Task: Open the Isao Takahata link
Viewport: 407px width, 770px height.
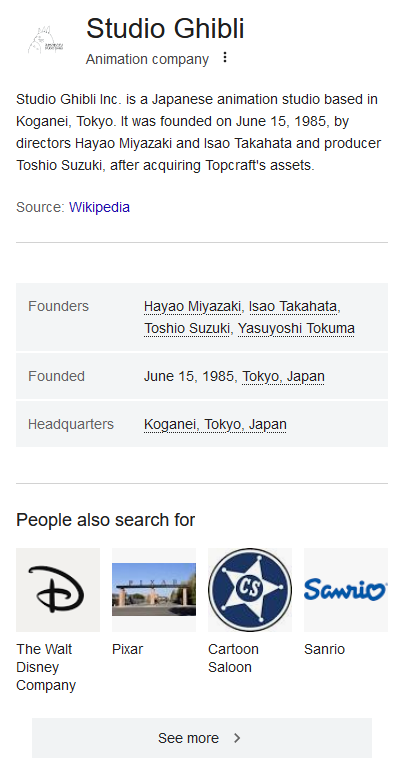Action: (x=293, y=306)
